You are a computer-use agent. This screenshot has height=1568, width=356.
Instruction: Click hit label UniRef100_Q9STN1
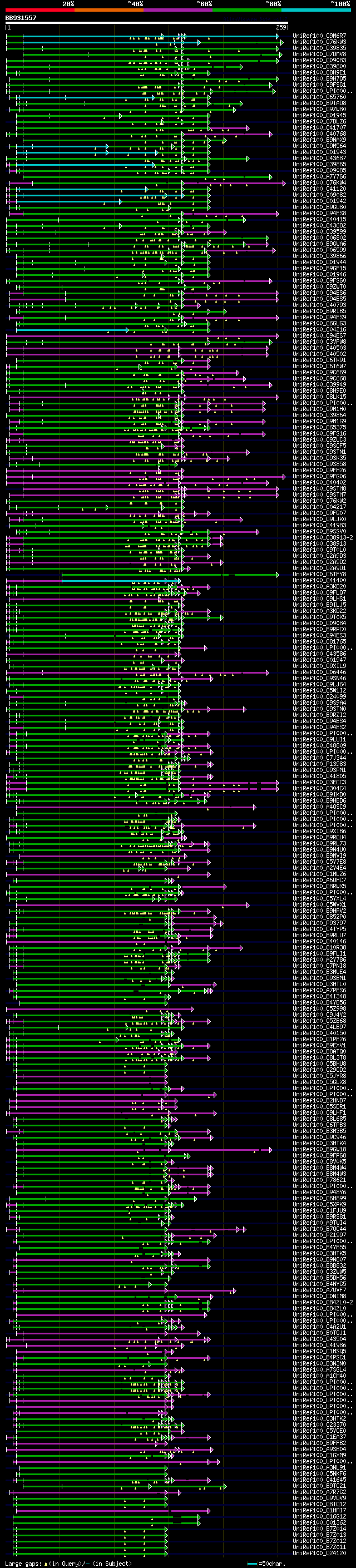pos(319,452)
